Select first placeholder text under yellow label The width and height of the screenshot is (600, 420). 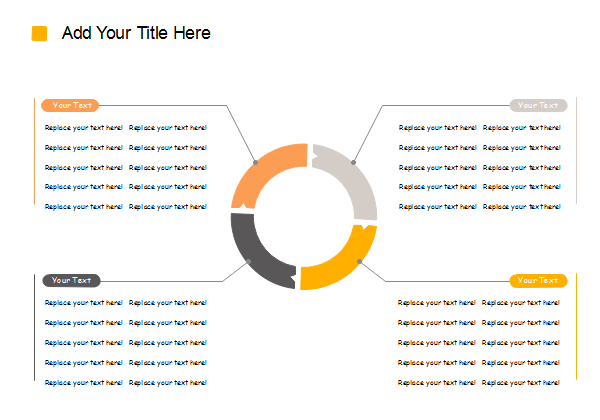pos(437,303)
